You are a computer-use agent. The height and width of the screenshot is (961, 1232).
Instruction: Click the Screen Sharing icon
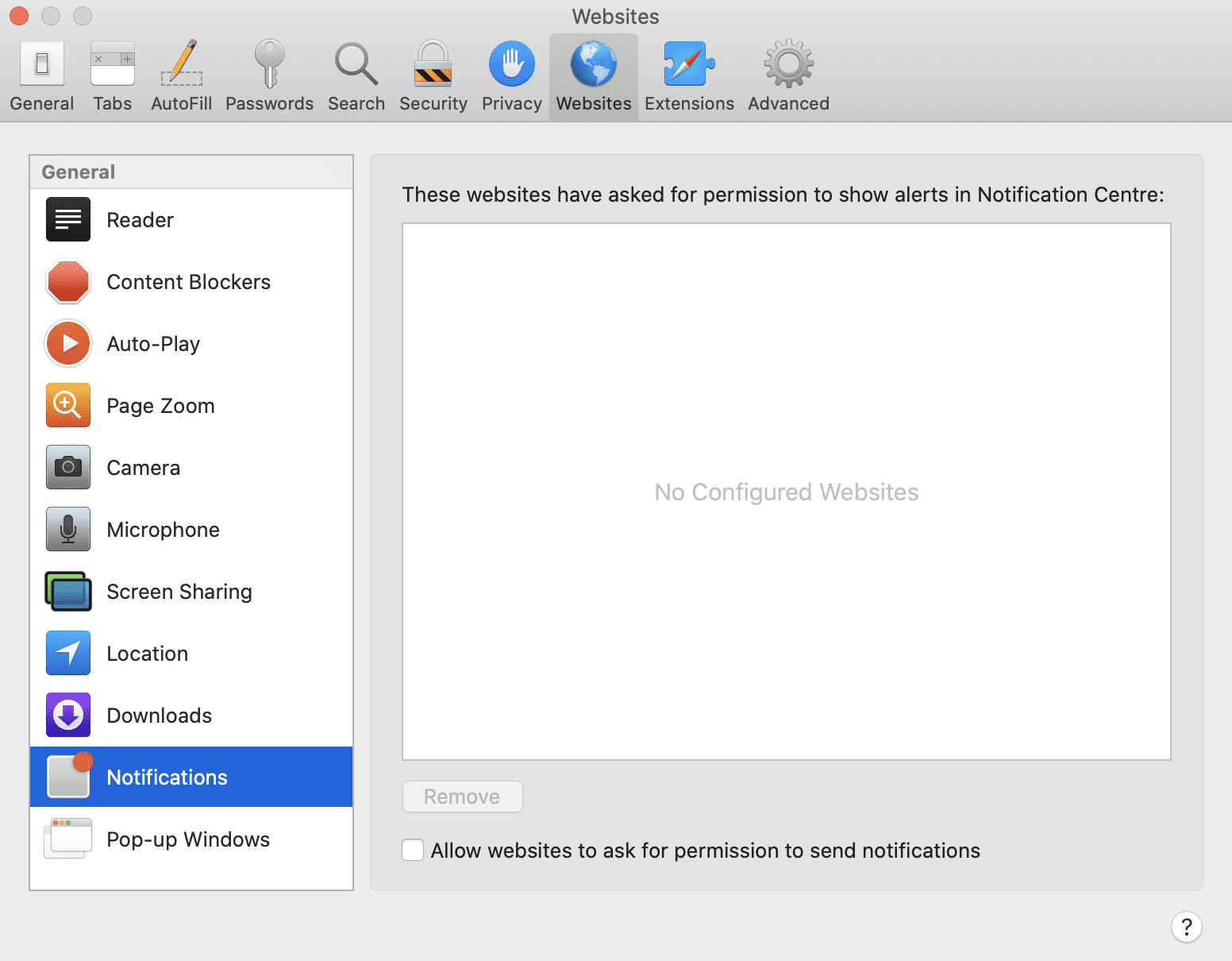pyautogui.click(x=68, y=591)
